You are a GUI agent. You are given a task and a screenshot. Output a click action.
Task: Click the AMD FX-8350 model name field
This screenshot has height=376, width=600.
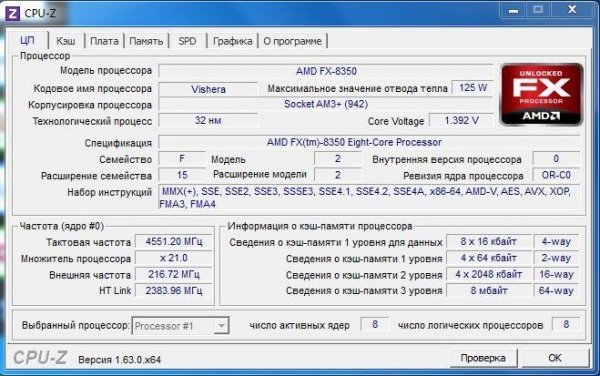pyautogui.click(x=326, y=71)
